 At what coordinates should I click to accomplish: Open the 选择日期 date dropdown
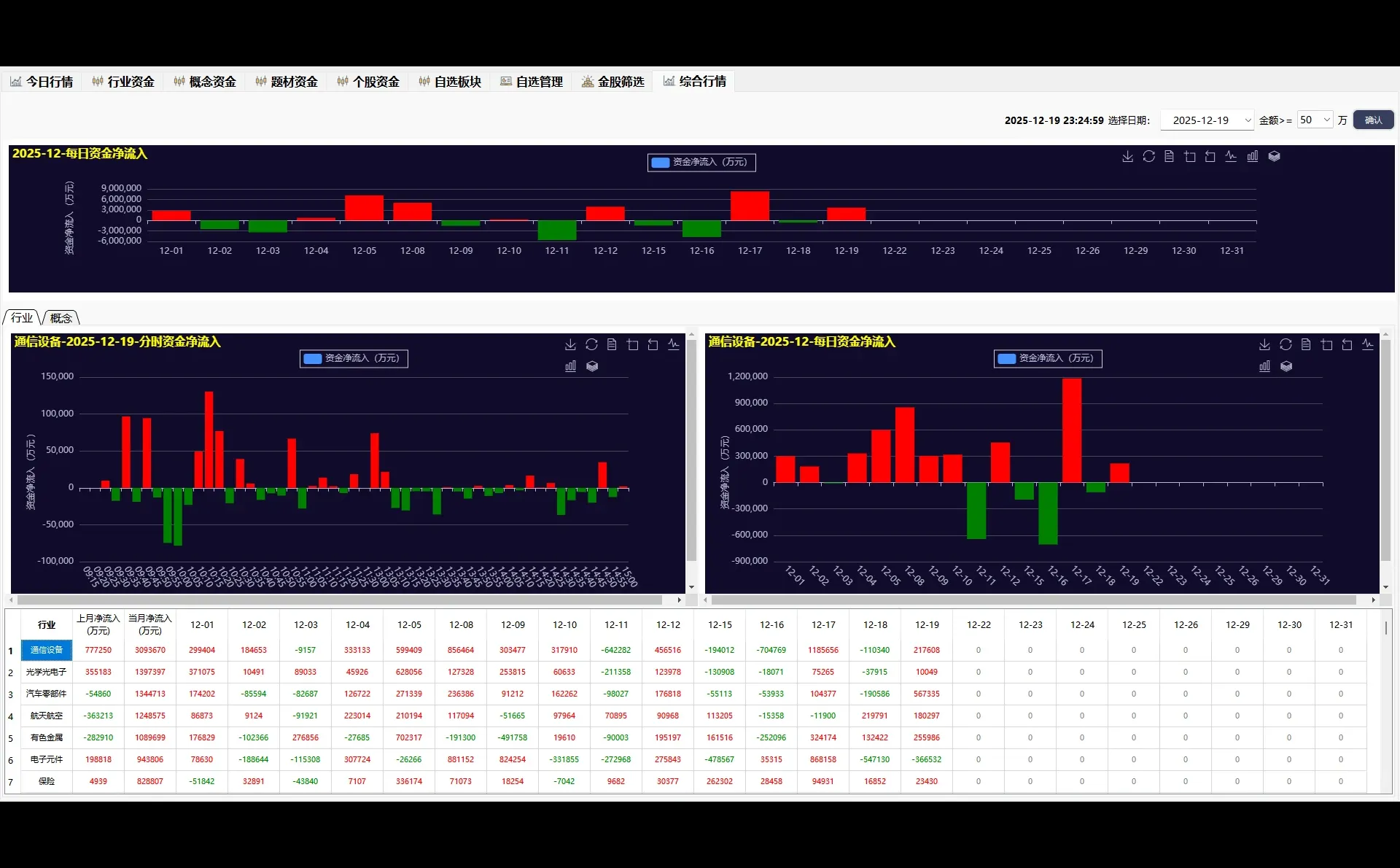[1207, 120]
